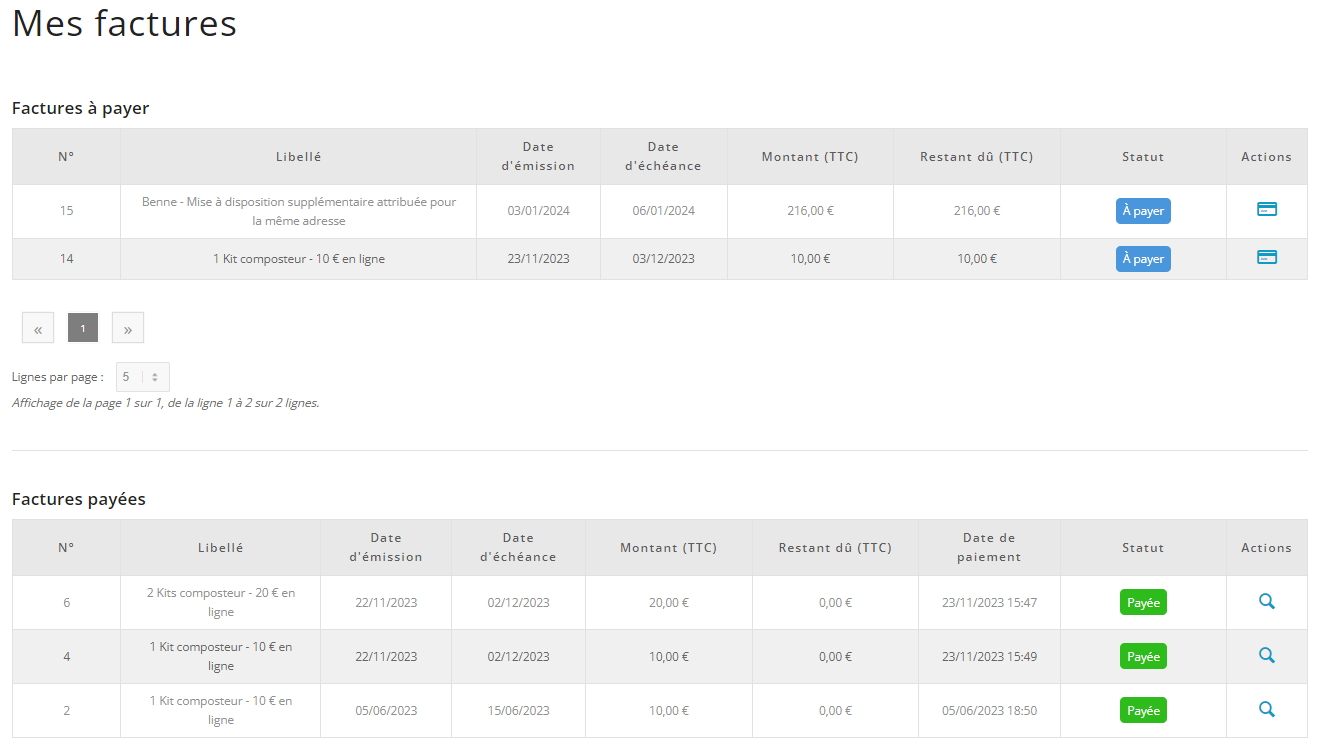1320x747 pixels.
Task: Open the Lignes par page dropdown
Action: [x=142, y=377]
